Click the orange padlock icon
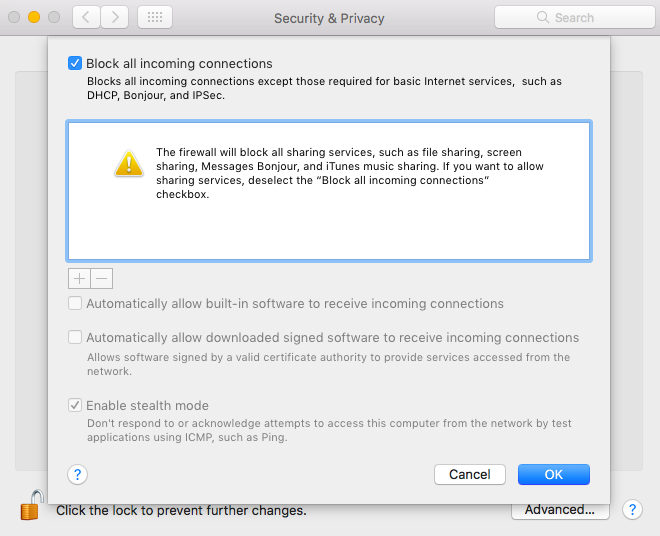The image size is (660, 536). (32, 505)
